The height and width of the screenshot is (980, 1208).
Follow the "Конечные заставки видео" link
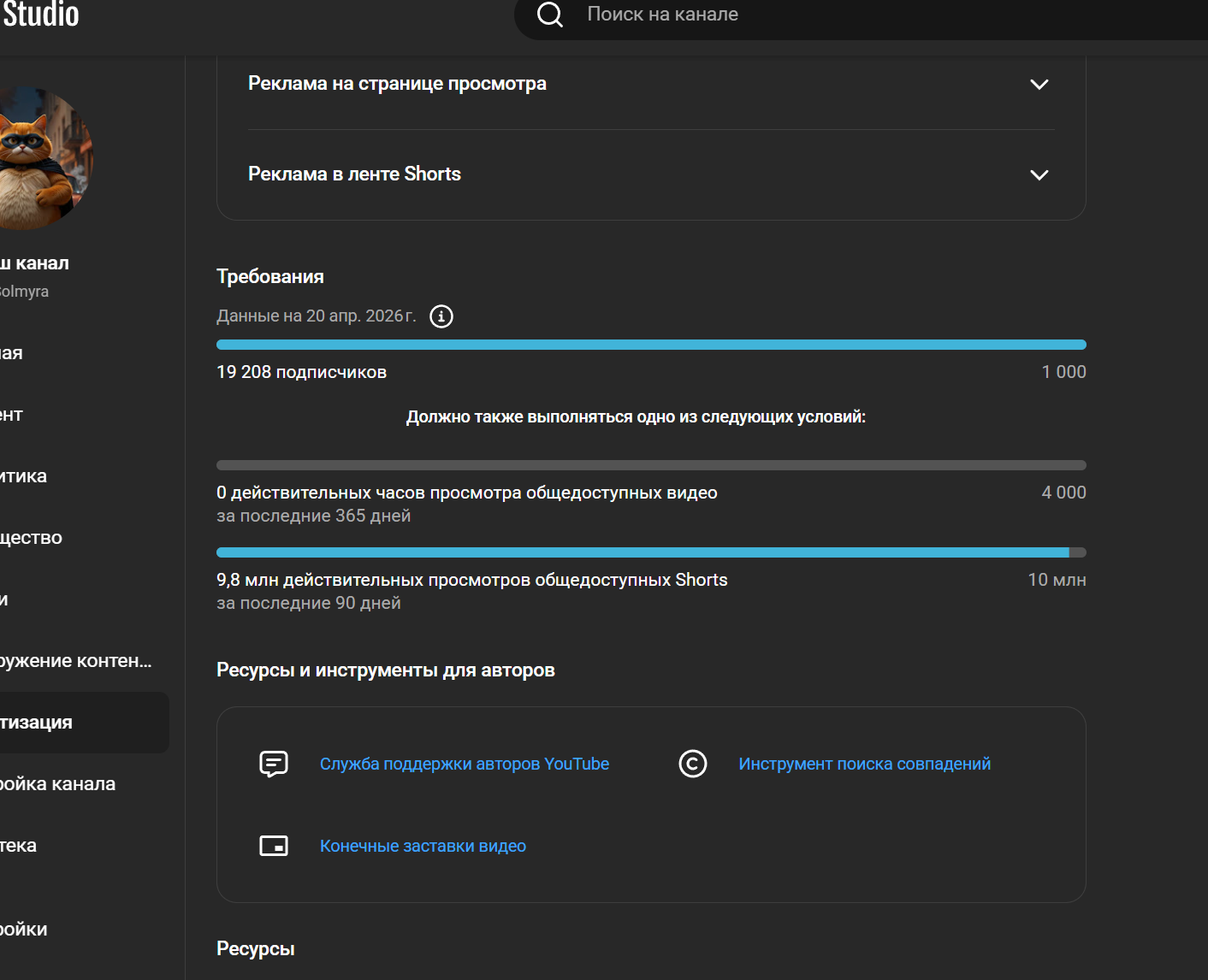(x=423, y=846)
